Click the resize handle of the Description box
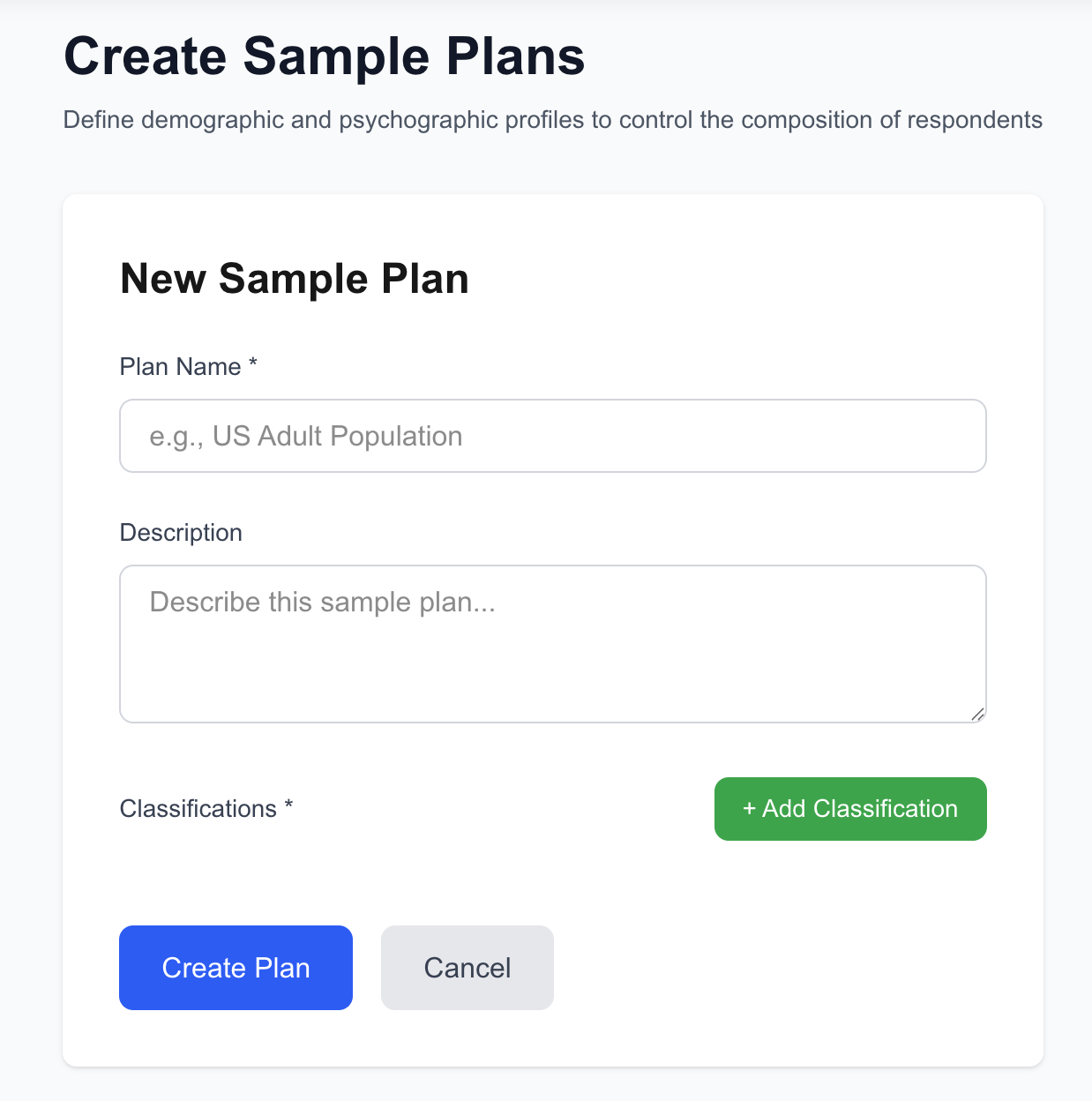This screenshot has height=1101, width=1092. click(979, 716)
